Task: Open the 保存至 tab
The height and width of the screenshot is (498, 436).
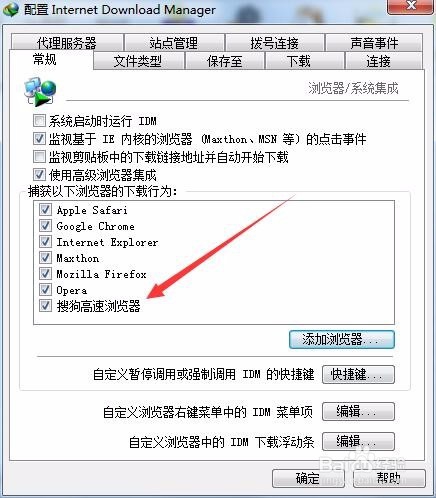Action: pos(225,61)
